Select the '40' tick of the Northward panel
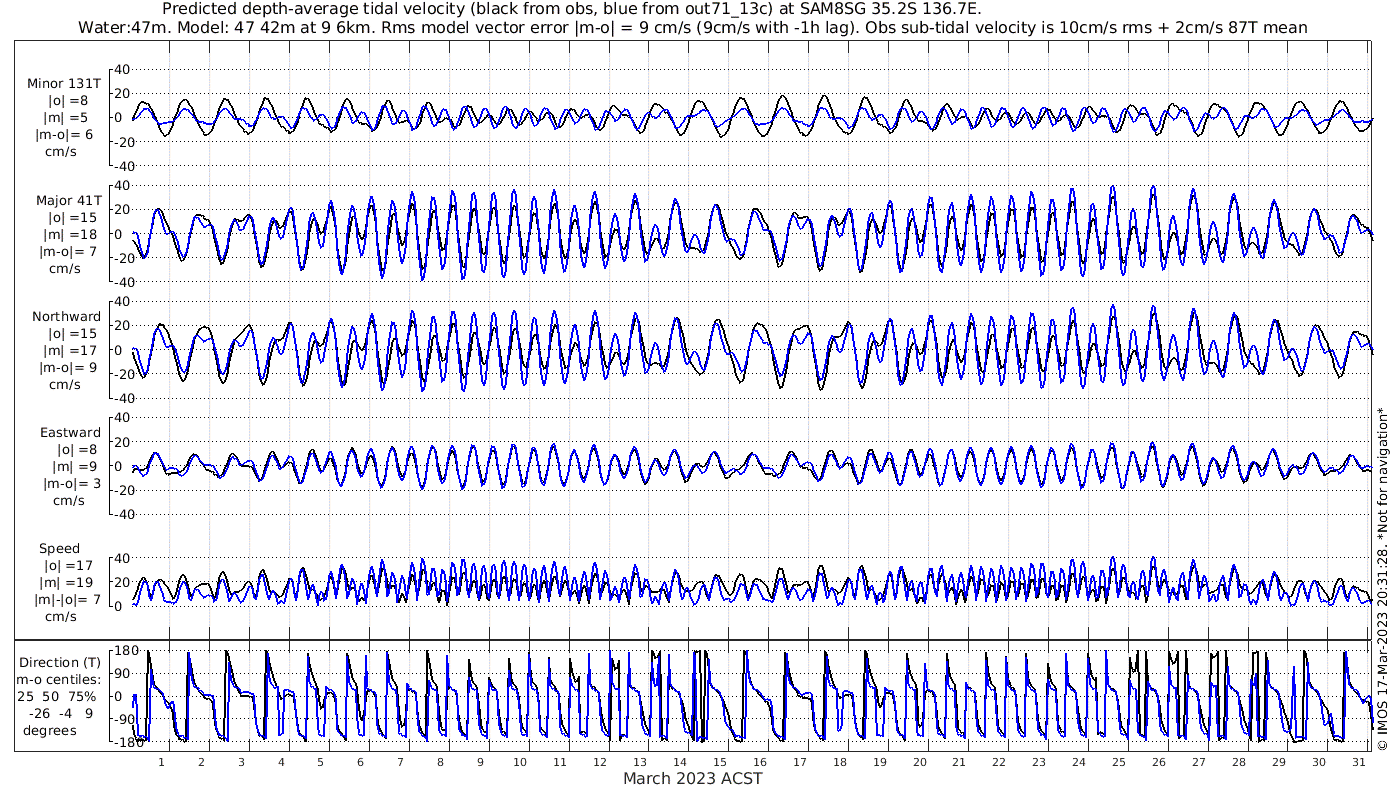1400x800 pixels. 123,301
